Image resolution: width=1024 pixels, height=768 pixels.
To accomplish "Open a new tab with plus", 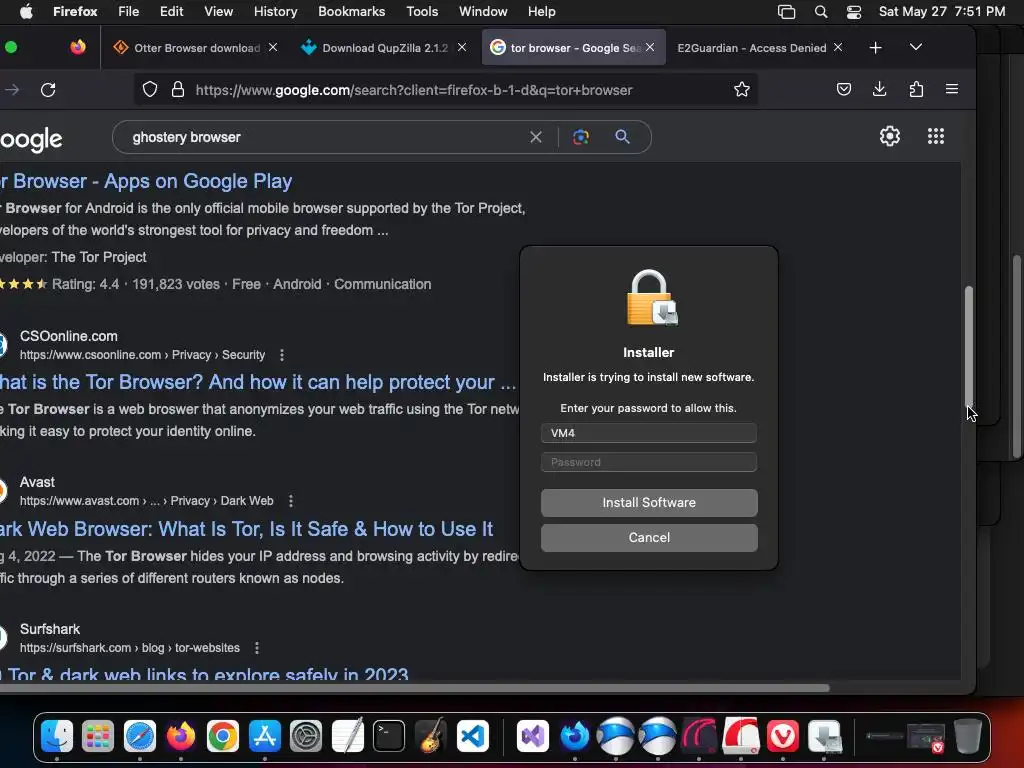I will pos(875,48).
